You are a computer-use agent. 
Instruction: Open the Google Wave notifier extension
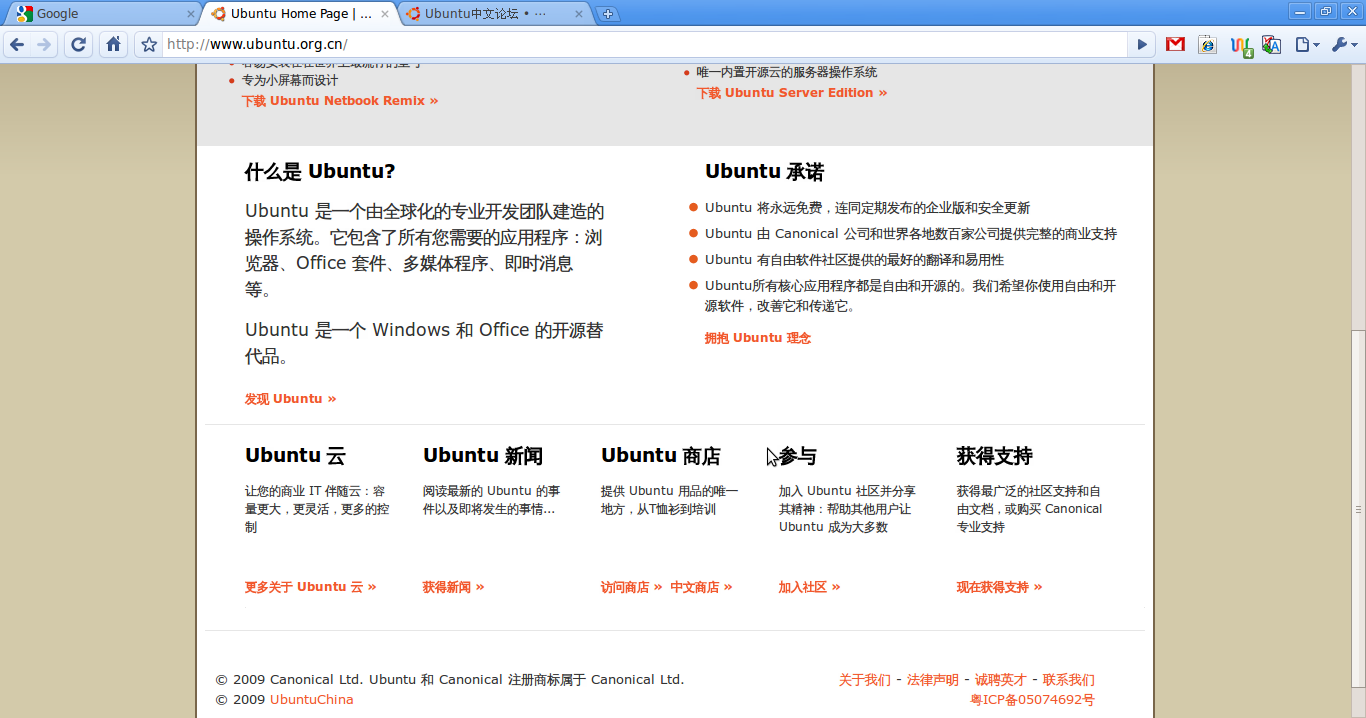coord(1240,45)
